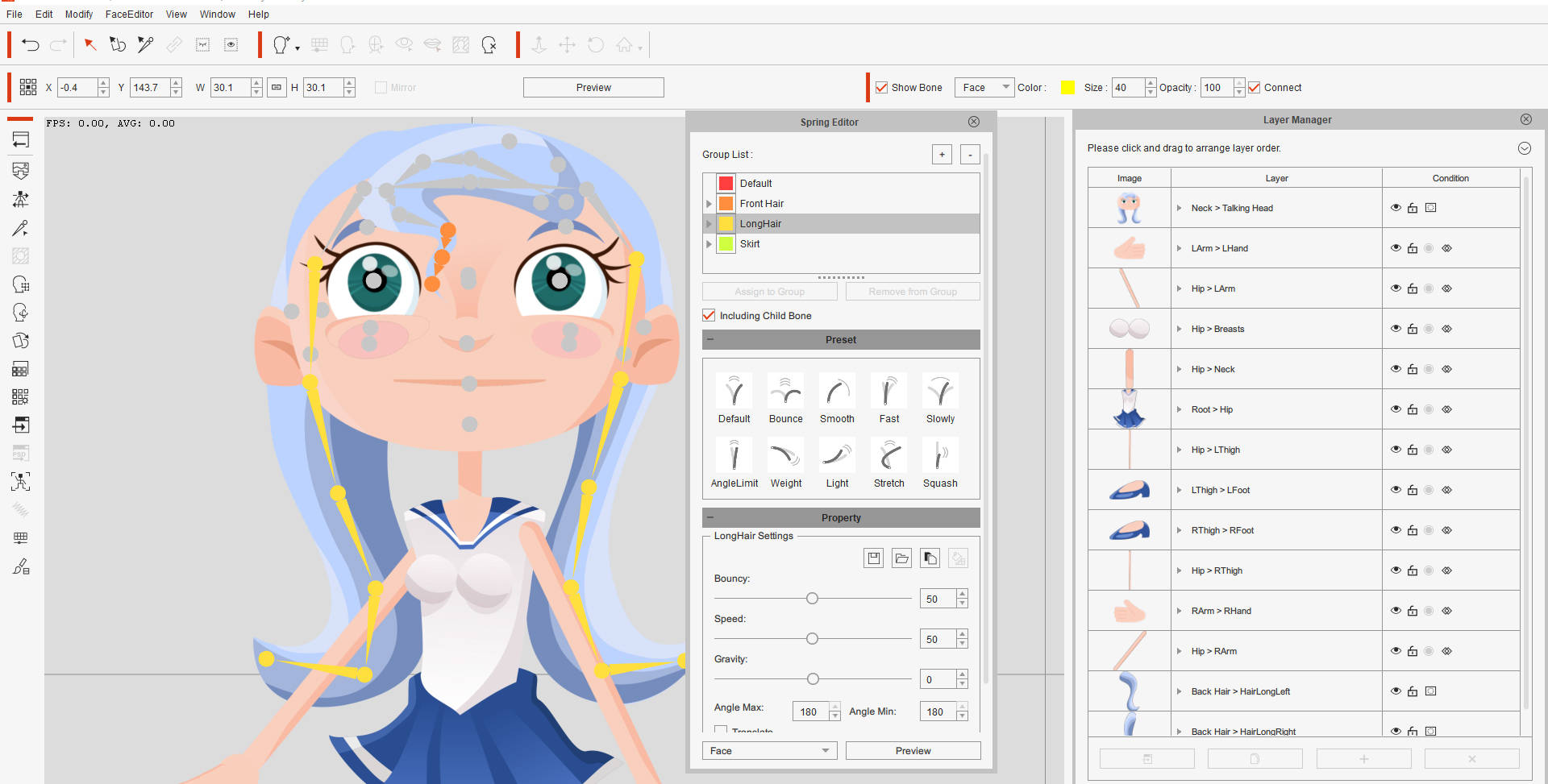Open the Face dropdown in toolbar
The width and height of the screenshot is (1548, 784).
tap(984, 88)
